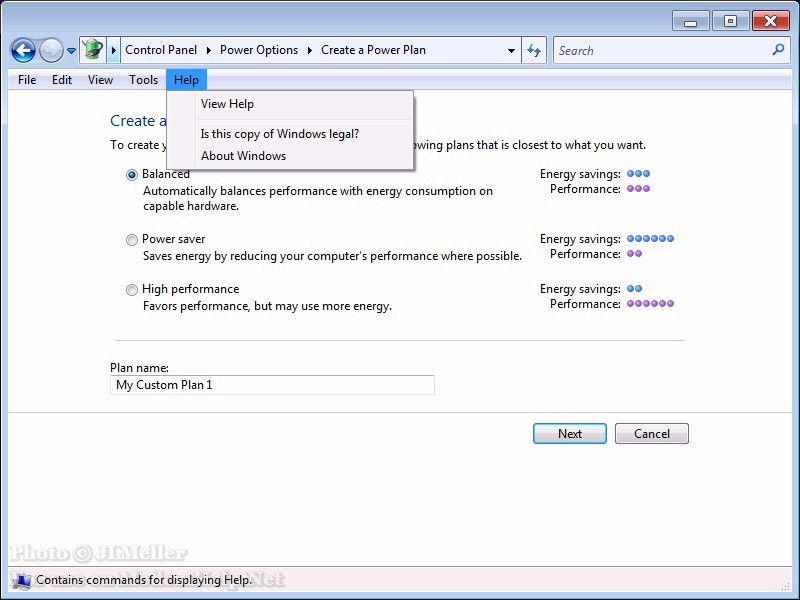Open the Tools menu
Screen dimensions: 800x600
tap(143, 80)
